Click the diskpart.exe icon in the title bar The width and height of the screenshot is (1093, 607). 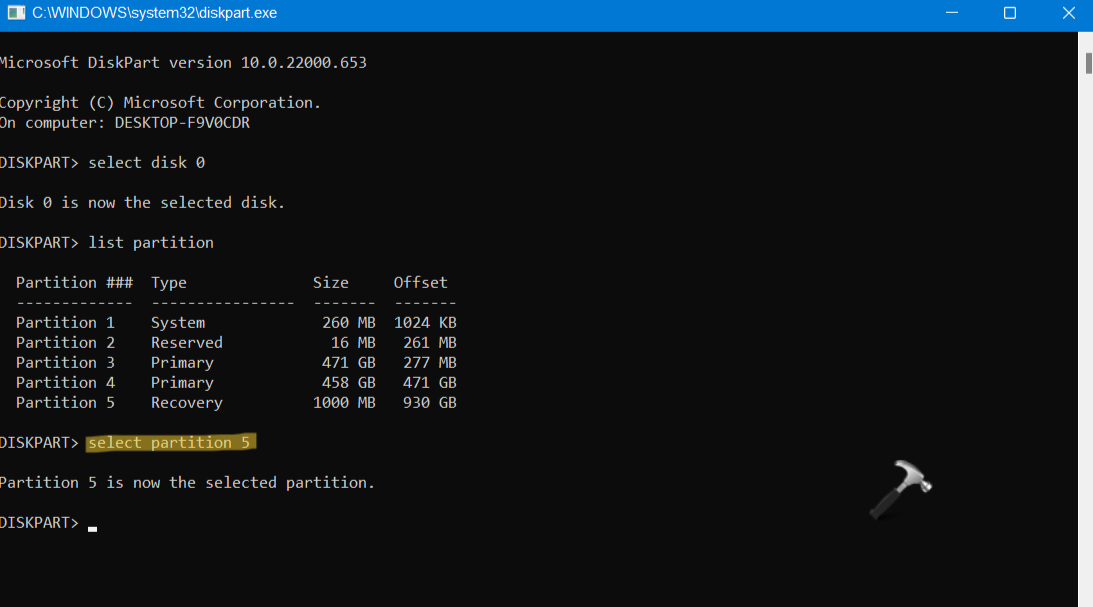click(x=14, y=13)
